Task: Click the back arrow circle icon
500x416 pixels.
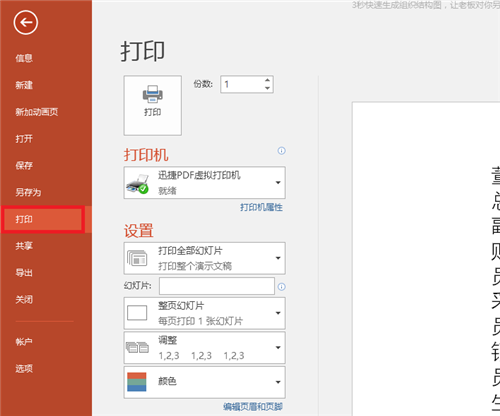Action: (26, 22)
